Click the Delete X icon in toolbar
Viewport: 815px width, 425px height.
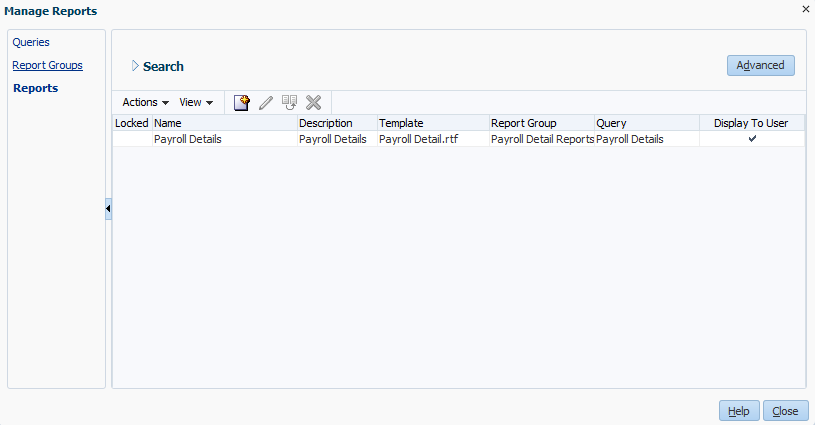click(x=313, y=102)
